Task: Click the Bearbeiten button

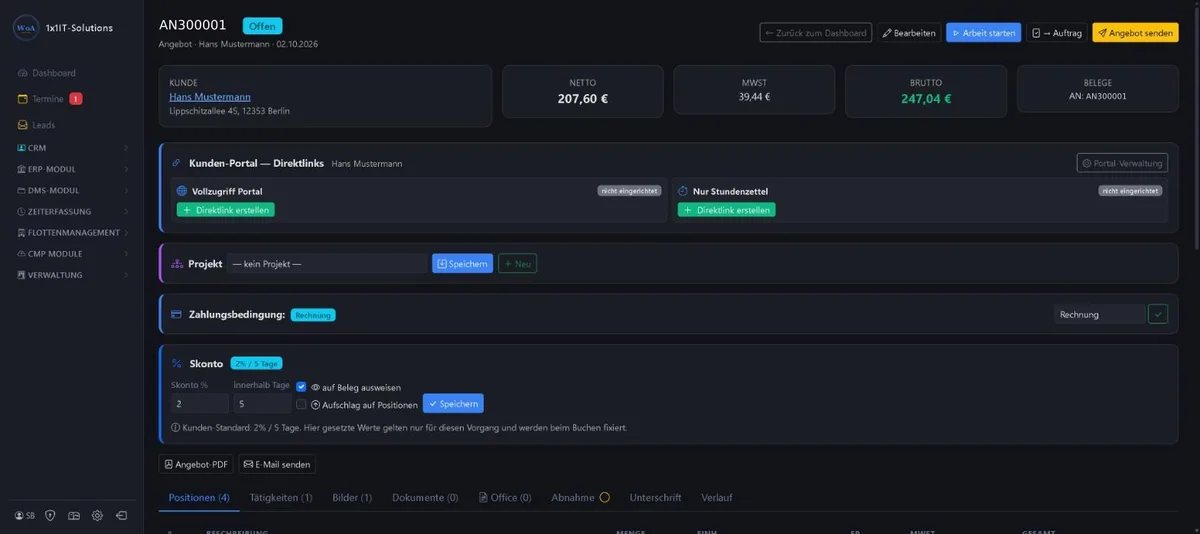Action: pyautogui.click(x=909, y=33)
